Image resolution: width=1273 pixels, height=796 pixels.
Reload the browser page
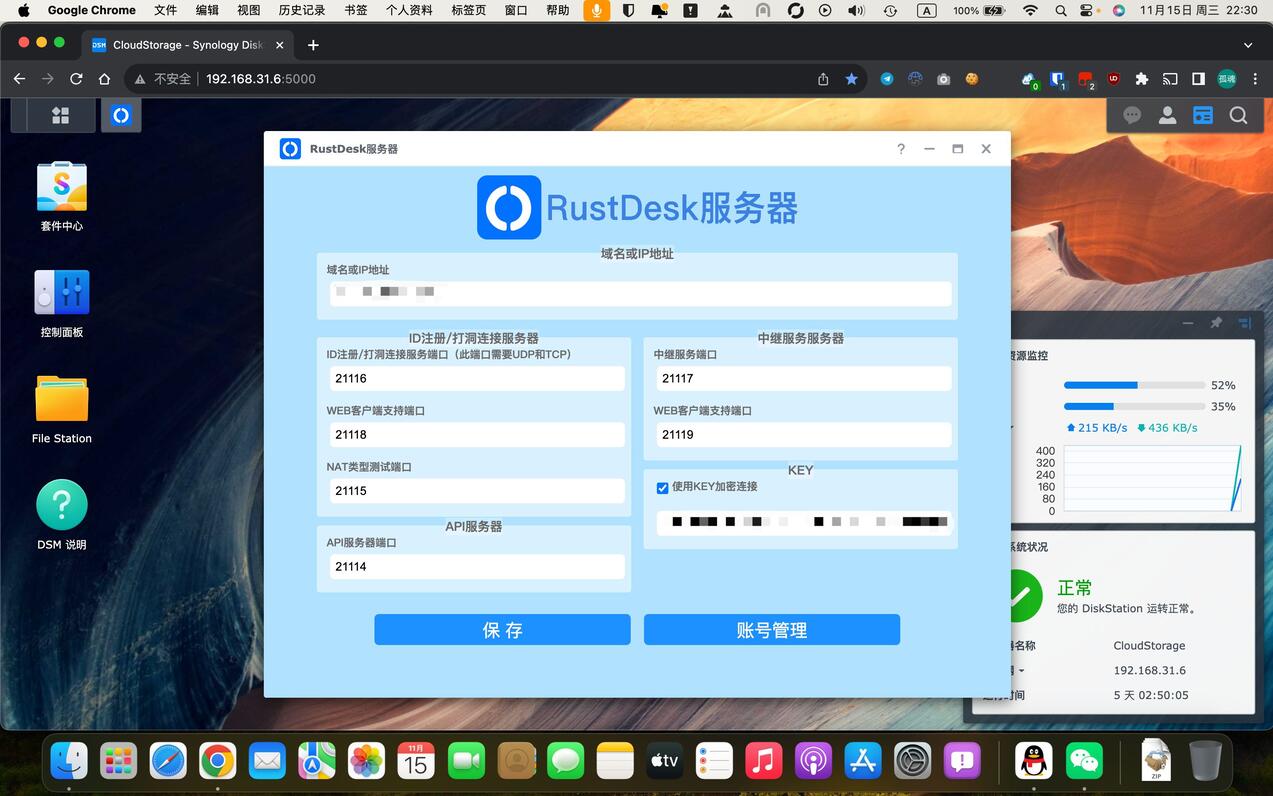(x=76, y=79)
